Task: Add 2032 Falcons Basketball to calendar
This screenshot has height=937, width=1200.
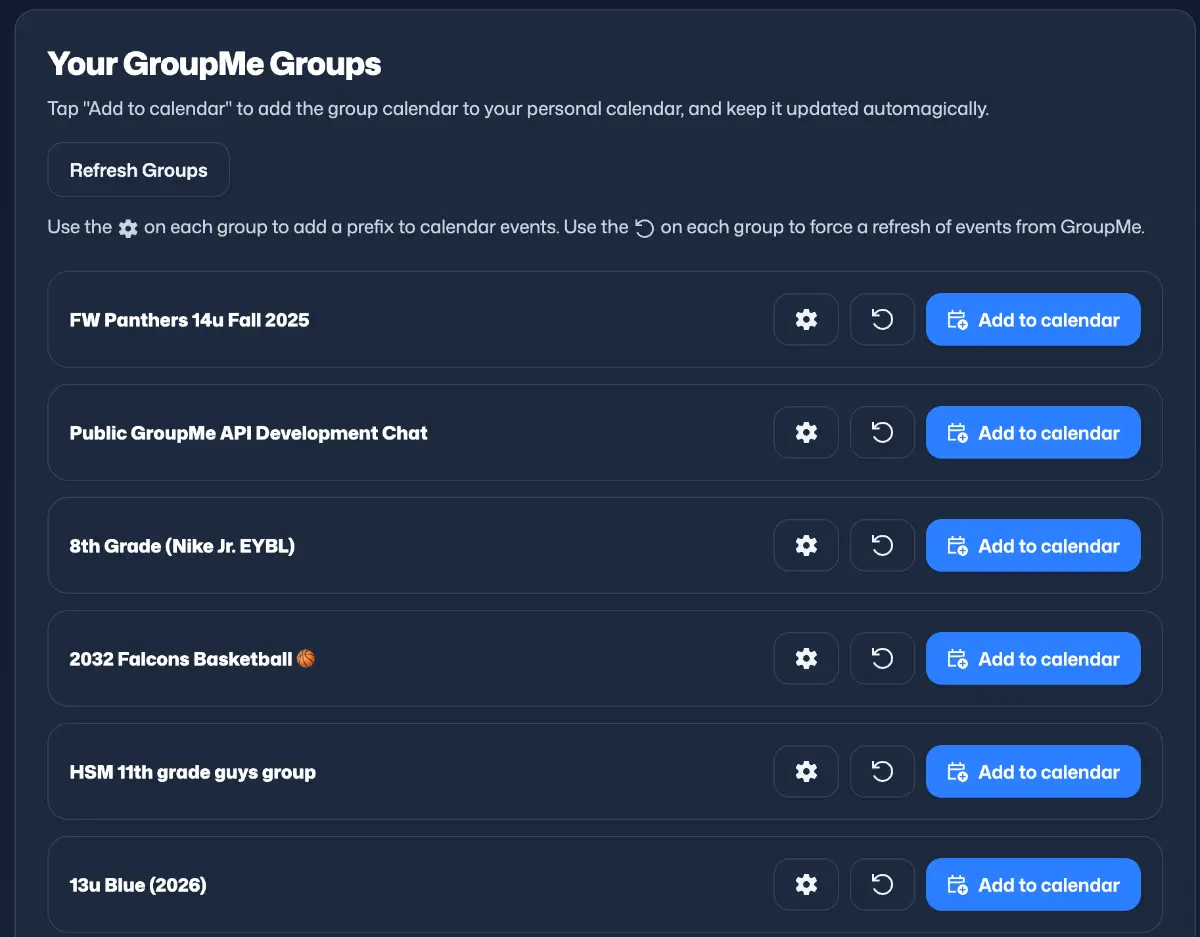Action: tap(1033, 659)
